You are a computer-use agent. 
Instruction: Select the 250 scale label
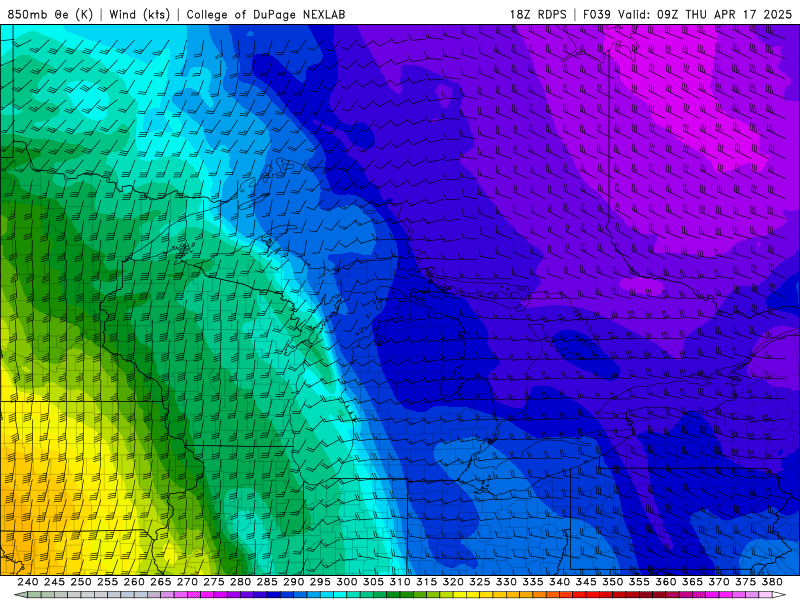click(x=81, y=582)
